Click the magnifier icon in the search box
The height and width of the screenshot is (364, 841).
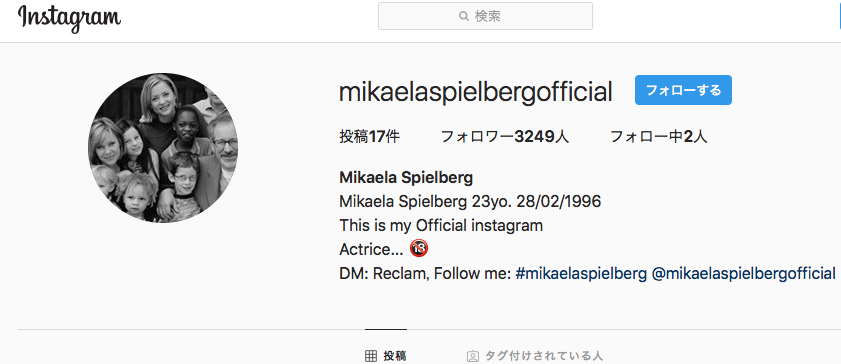[x=464, y=17]
